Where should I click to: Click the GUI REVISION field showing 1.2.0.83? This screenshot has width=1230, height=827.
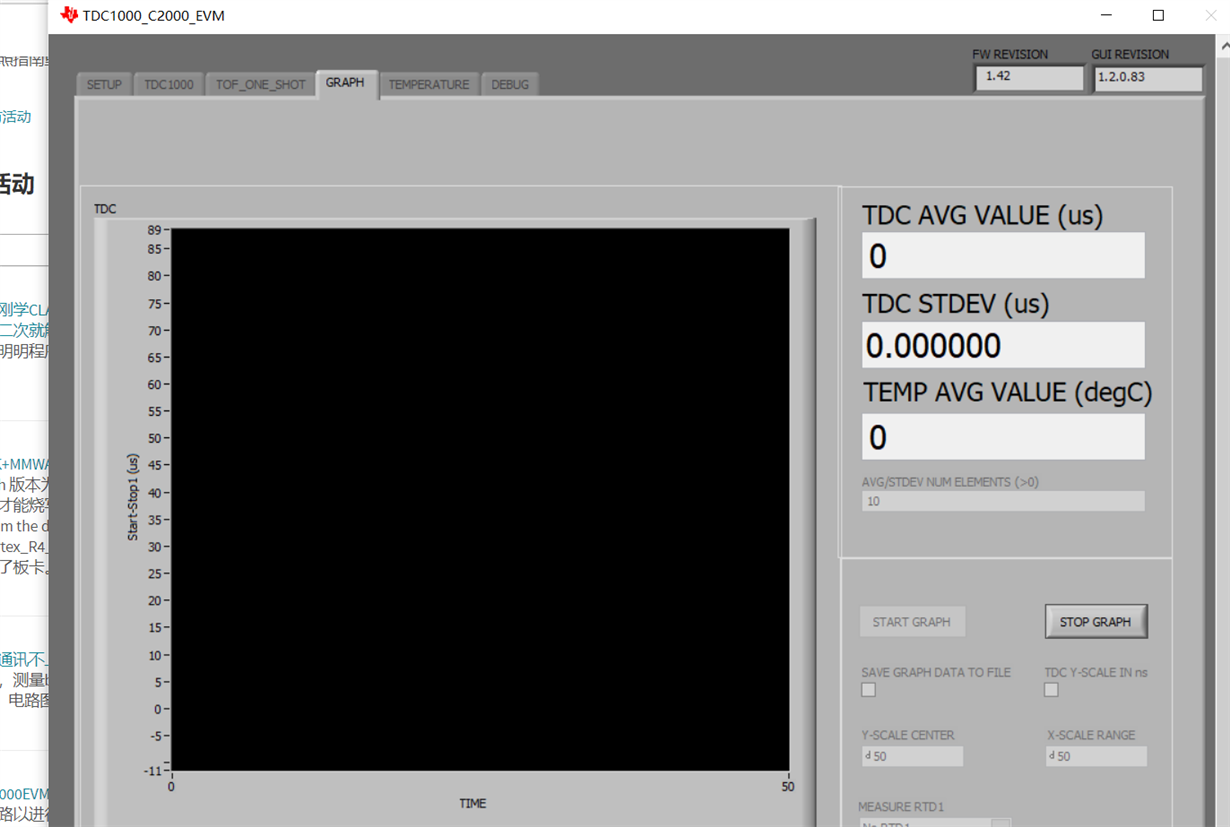coord(1148,77)
